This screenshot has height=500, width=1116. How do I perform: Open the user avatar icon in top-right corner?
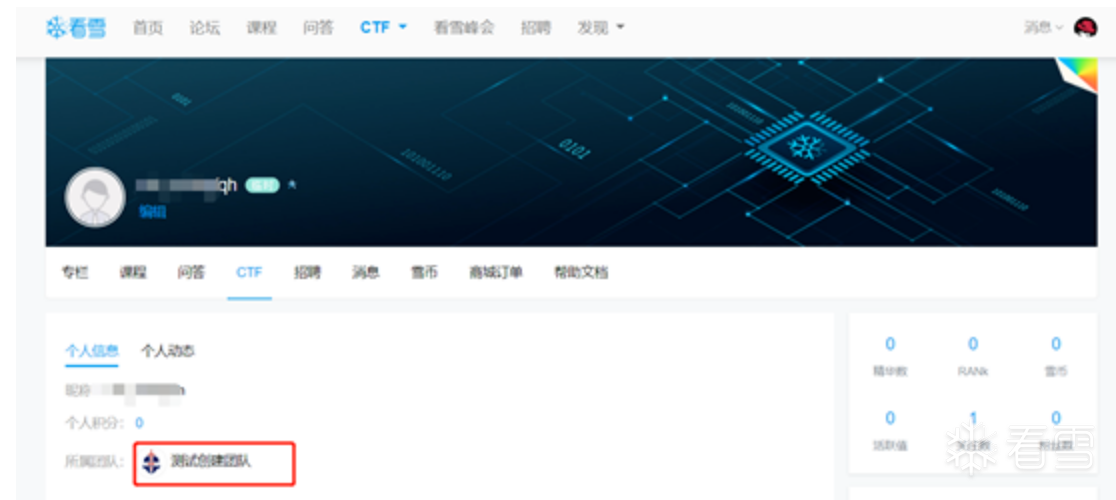[x=1085, y=27]
